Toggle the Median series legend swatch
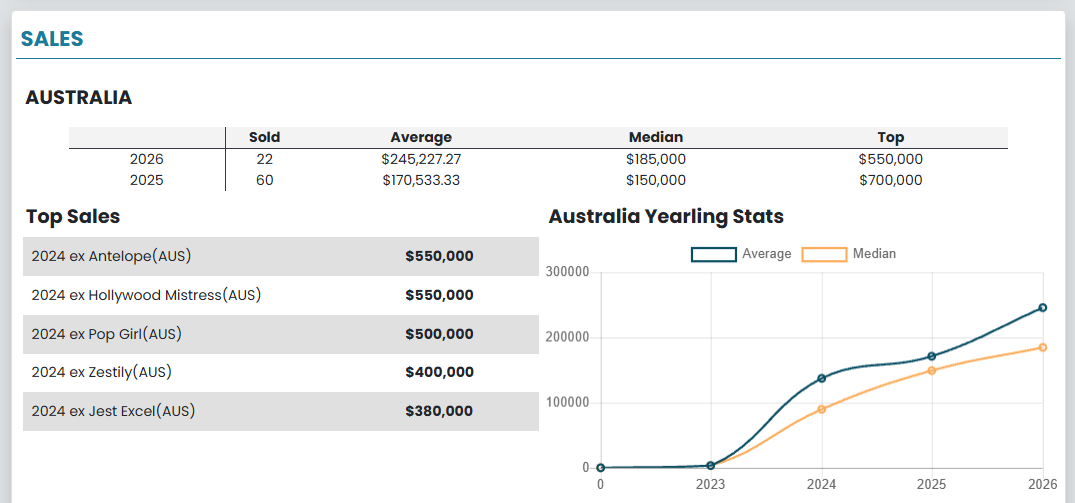This screenshot has width=1075, height=503. coord(825,254)
